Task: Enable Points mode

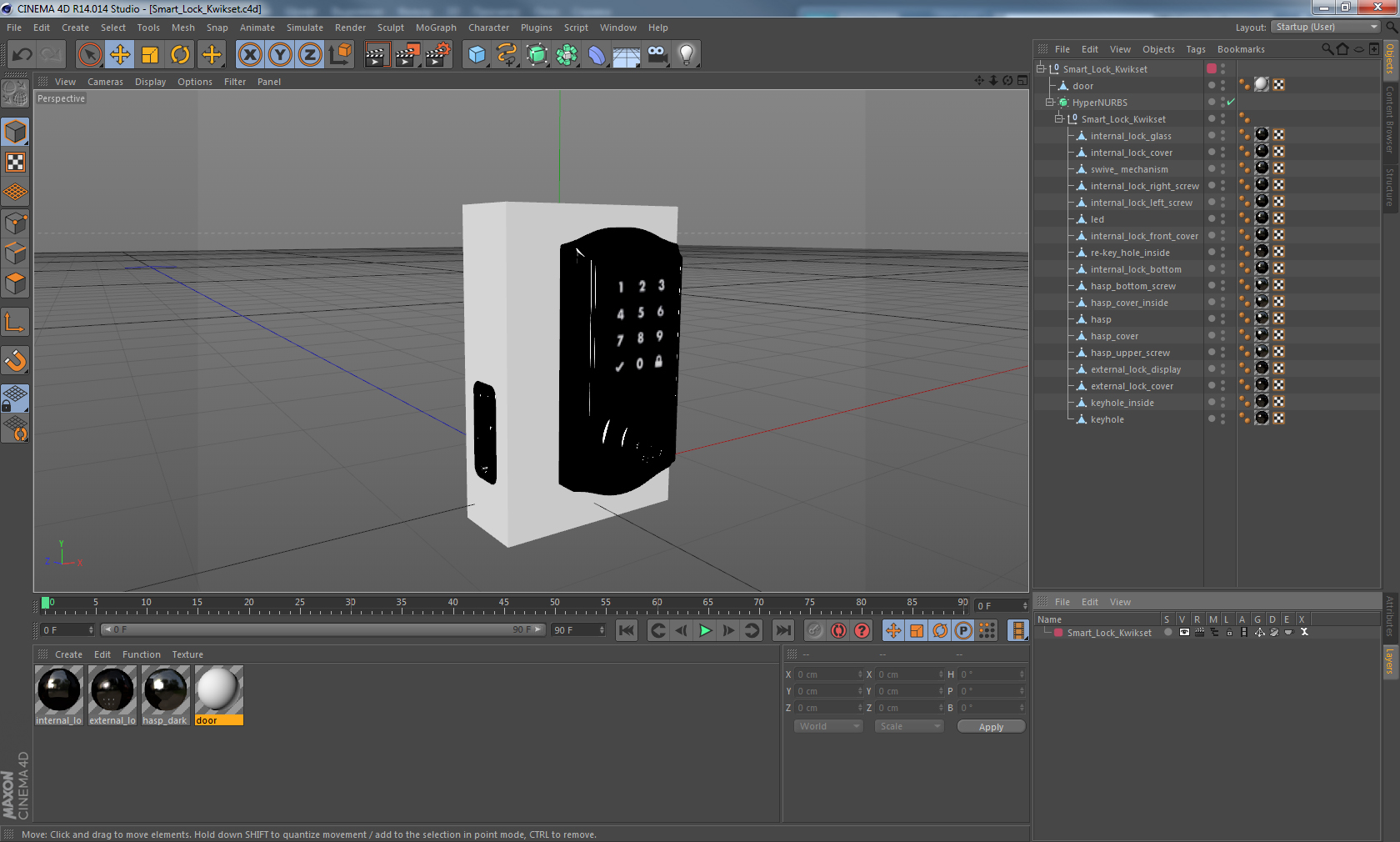Action: 16,223
